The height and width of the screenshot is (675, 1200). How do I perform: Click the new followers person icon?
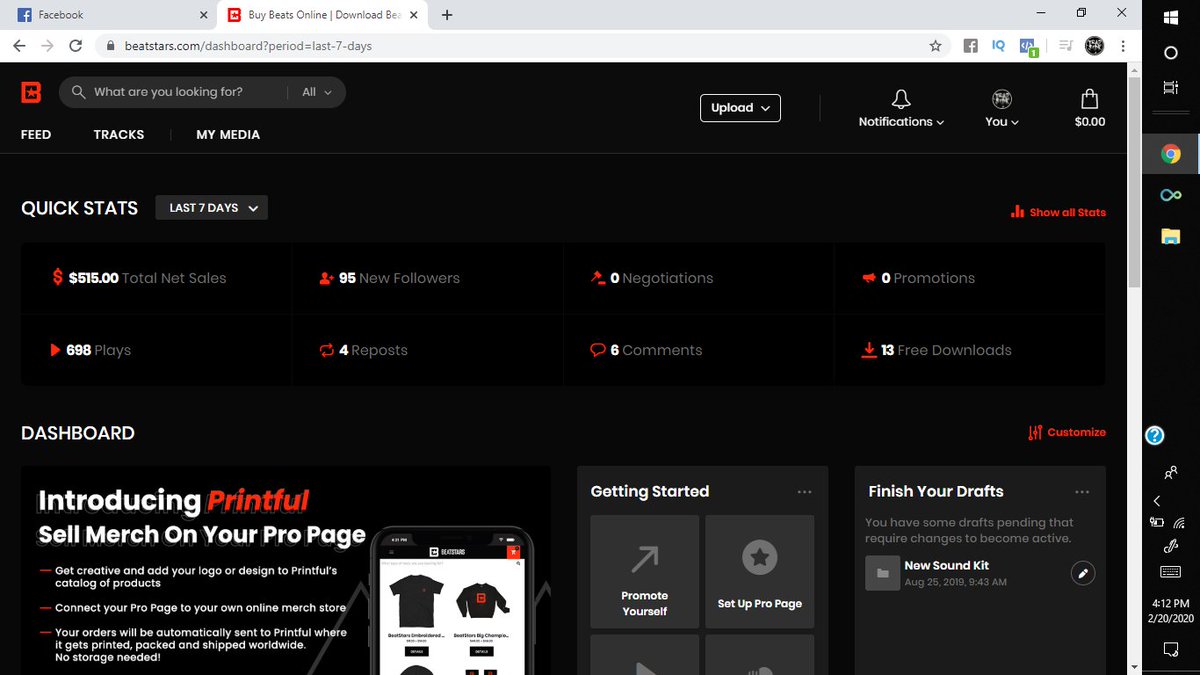click(x=326, y=278)
